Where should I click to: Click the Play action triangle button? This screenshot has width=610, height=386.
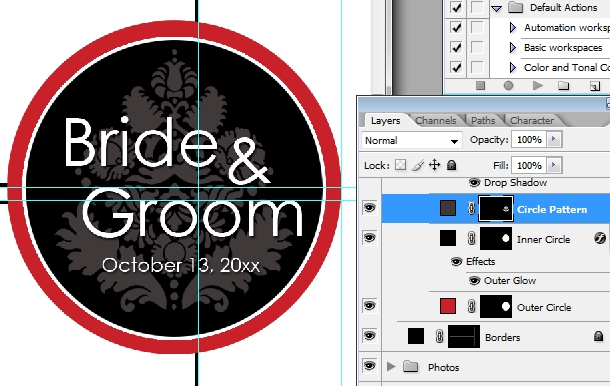tap(537, 86)
